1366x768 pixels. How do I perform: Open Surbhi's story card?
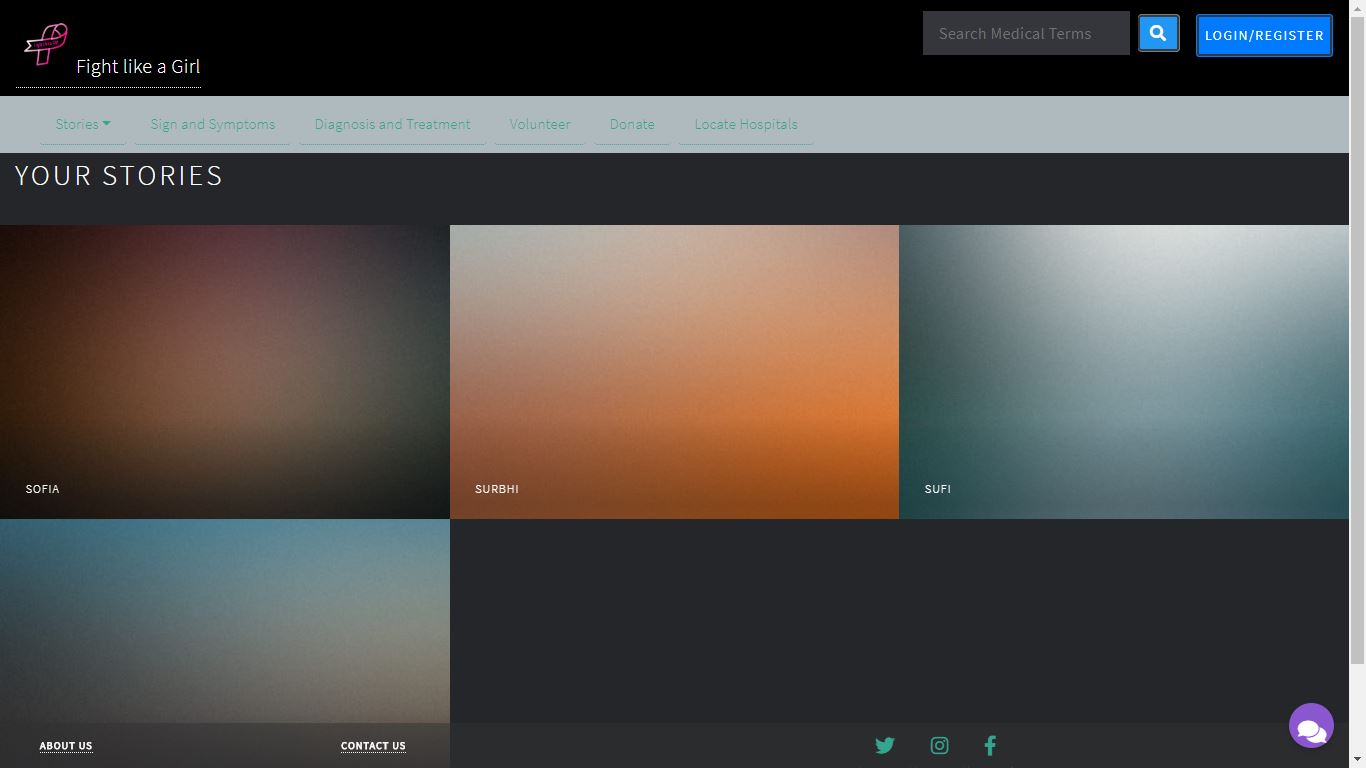(x=674, y=372)
